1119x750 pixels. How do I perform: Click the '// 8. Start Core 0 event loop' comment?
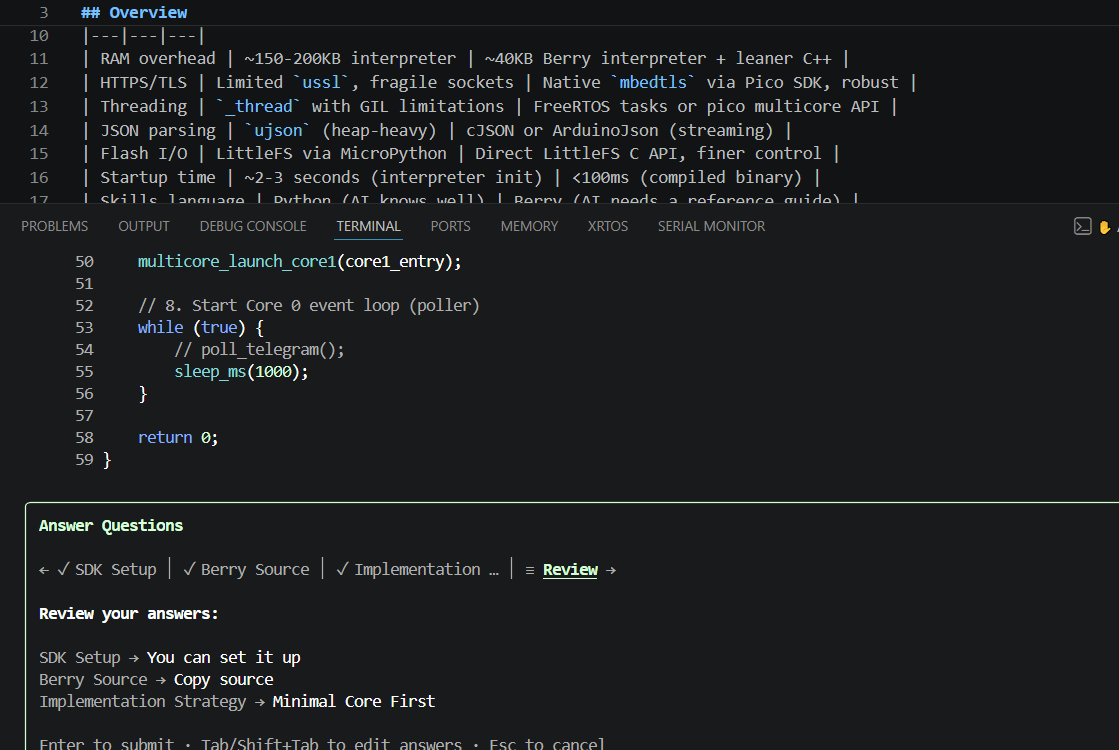[308, 305]
